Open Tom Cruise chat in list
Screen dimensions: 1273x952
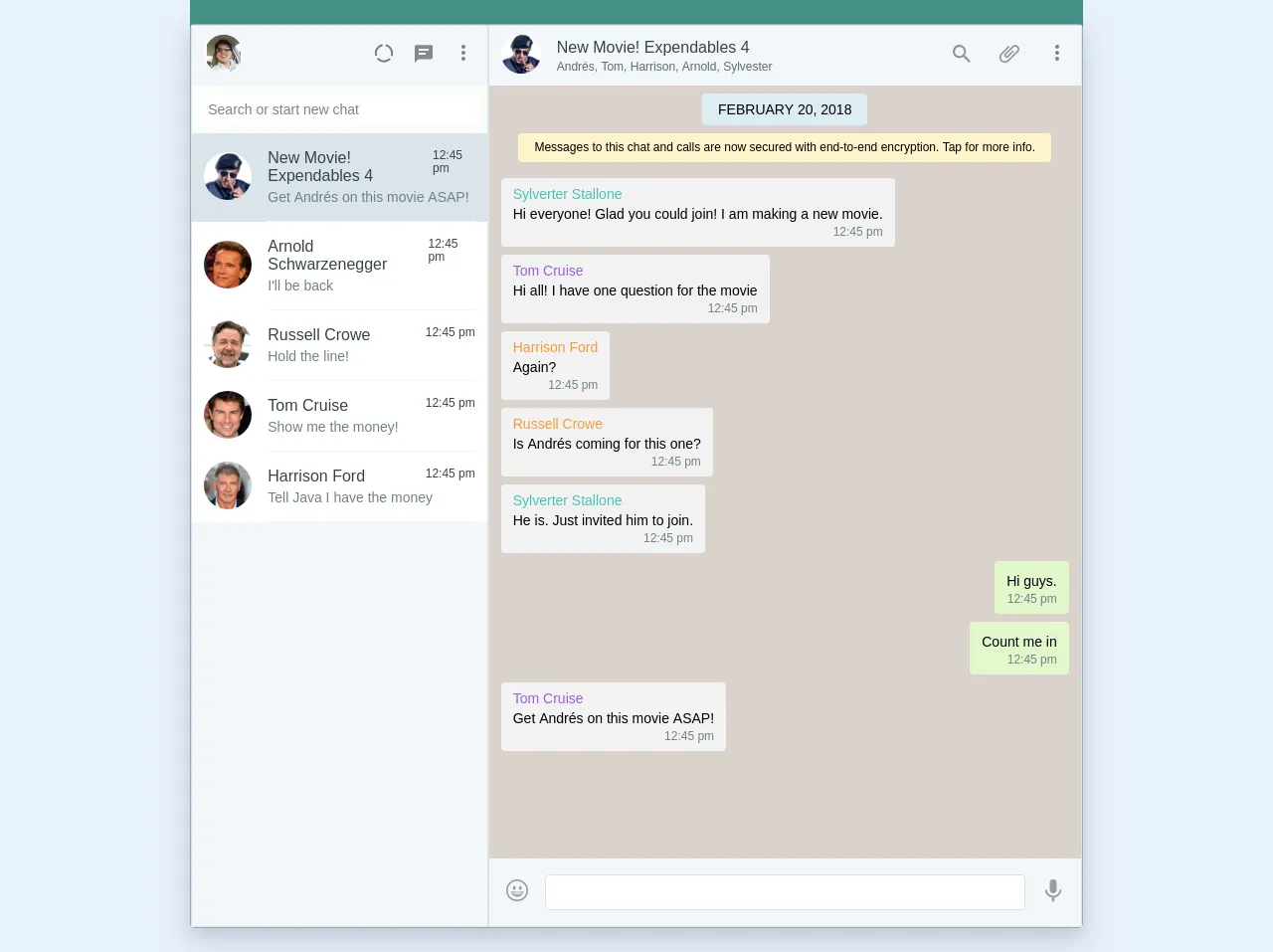[x=339, y=416]
